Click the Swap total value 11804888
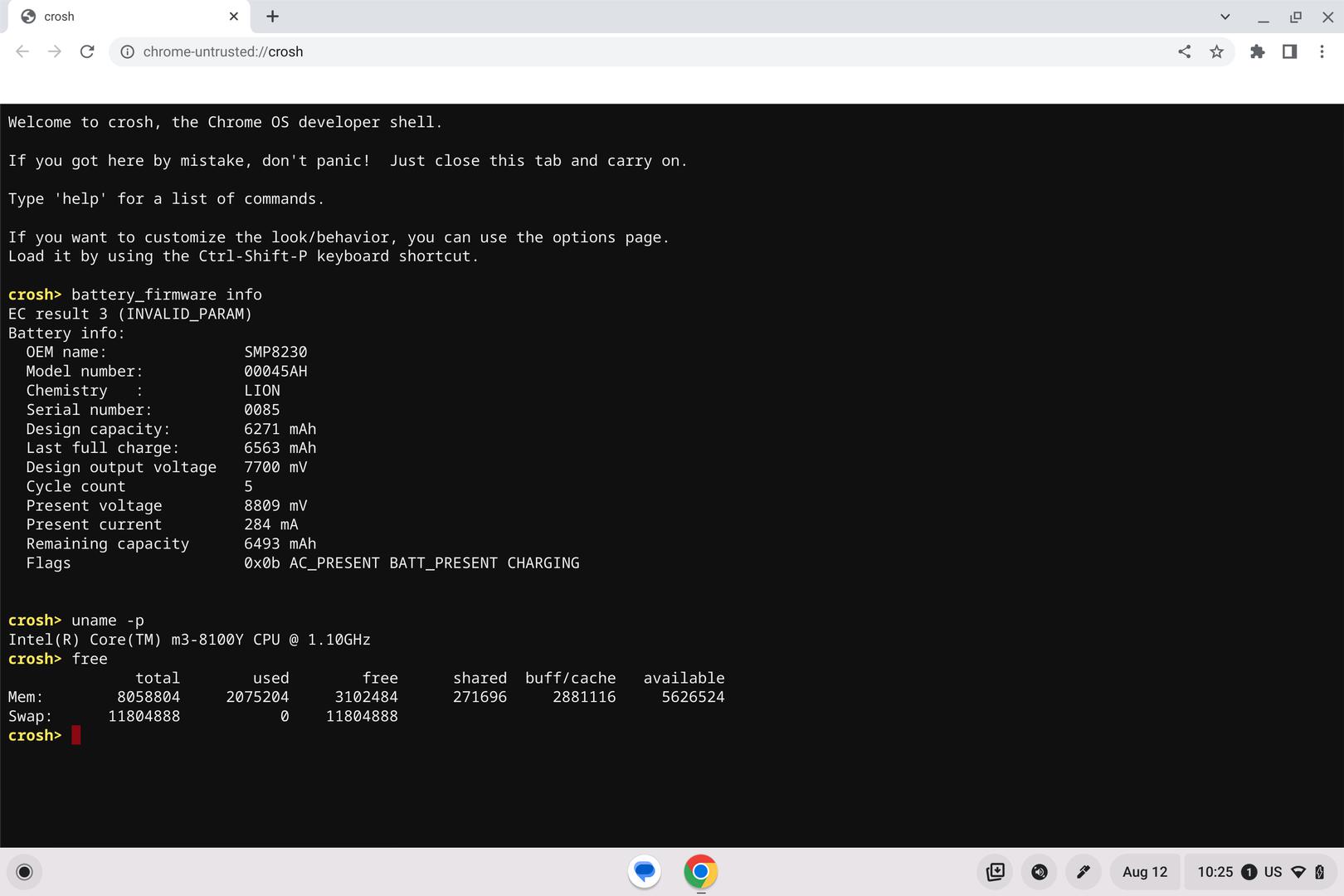Image resolution: width=1344 pixels, height=896 pixels. pos(144,716)
